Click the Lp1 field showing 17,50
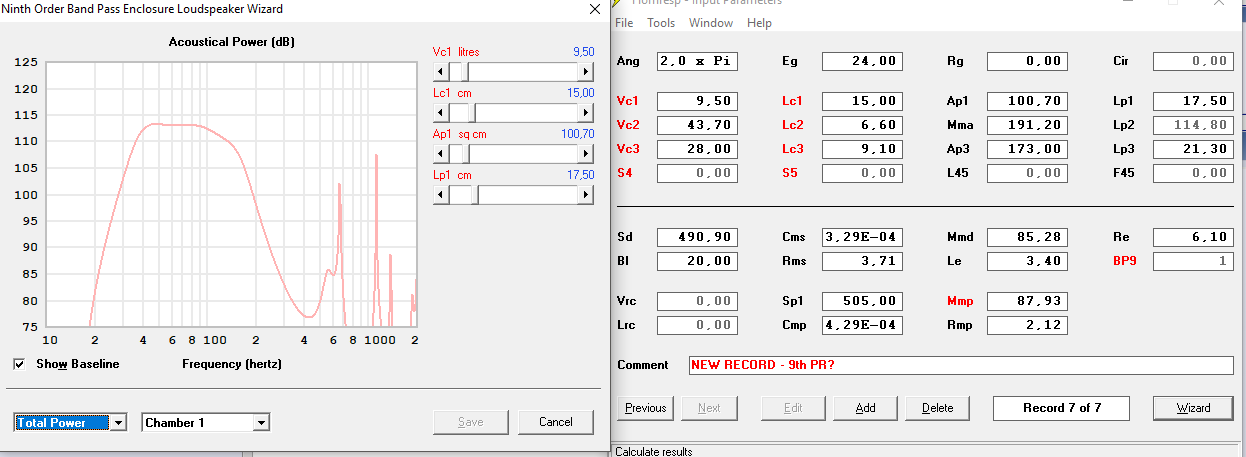 [1193, 101]
